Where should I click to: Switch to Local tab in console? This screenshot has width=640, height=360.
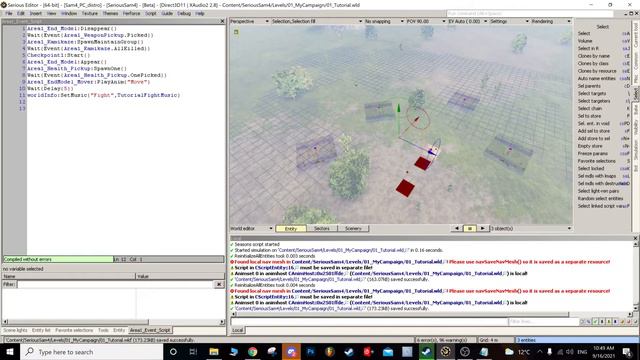click(x=238, y=330)
